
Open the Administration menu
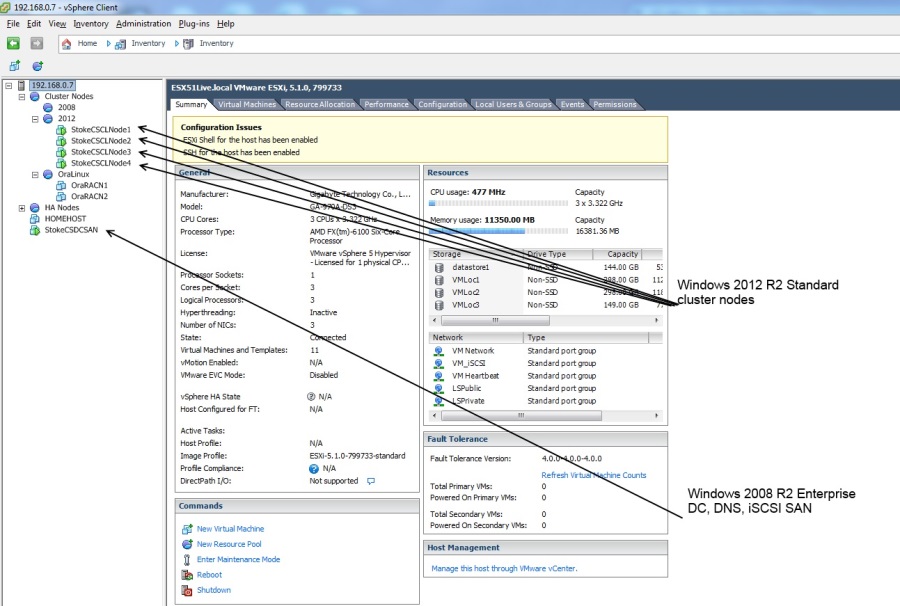[x=143, y=24]
